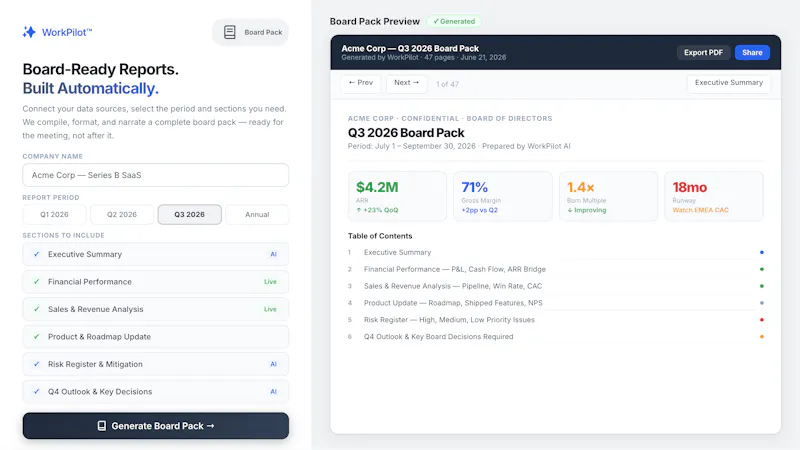800x450 pixels.
Task: Click the Company Name input field
Action: (x=156, y=175)
